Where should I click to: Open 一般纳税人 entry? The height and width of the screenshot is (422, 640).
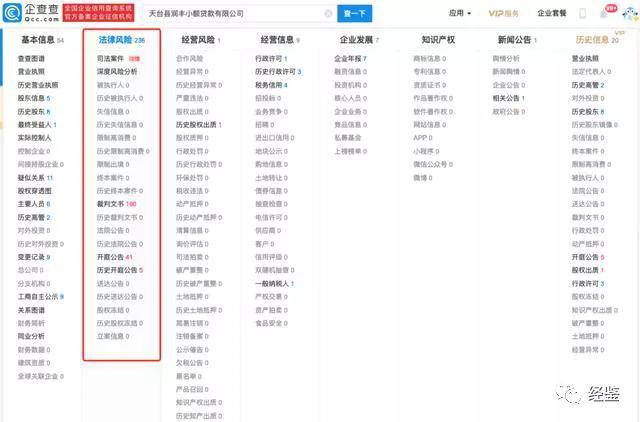coord(275,283)
